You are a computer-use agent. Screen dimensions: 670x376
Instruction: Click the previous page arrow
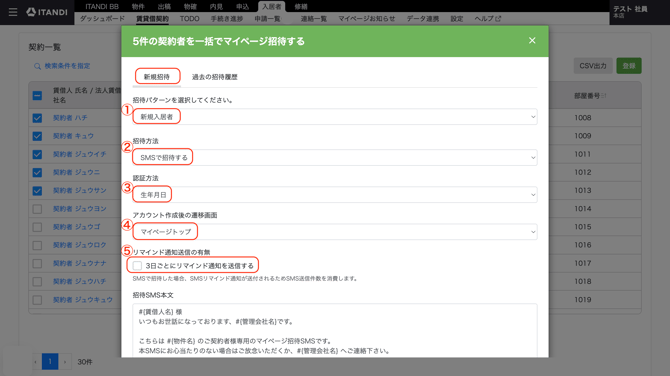(x=35, y=362)
